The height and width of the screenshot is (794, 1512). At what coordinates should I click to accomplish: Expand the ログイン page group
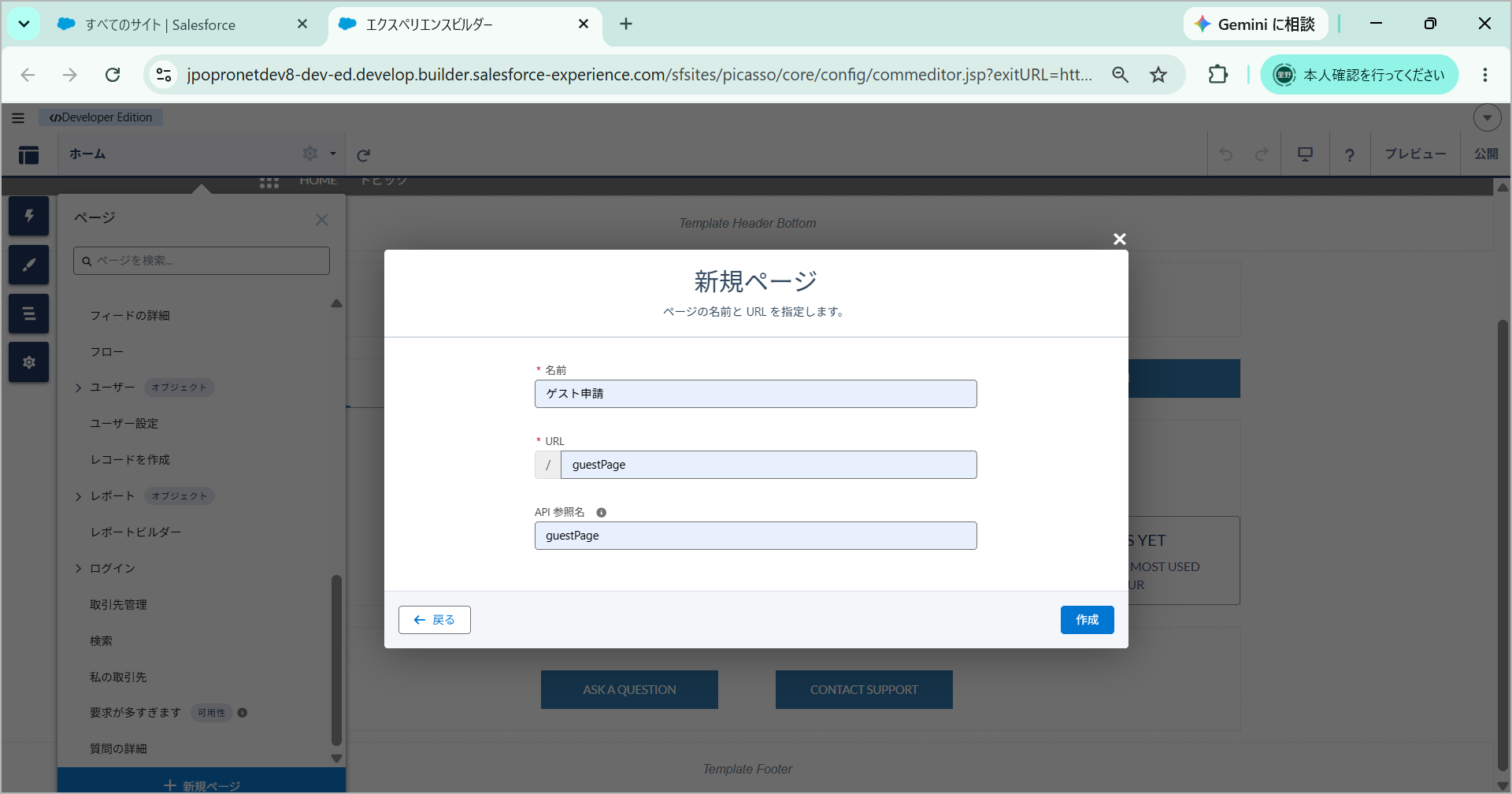[x=79, y=569]
